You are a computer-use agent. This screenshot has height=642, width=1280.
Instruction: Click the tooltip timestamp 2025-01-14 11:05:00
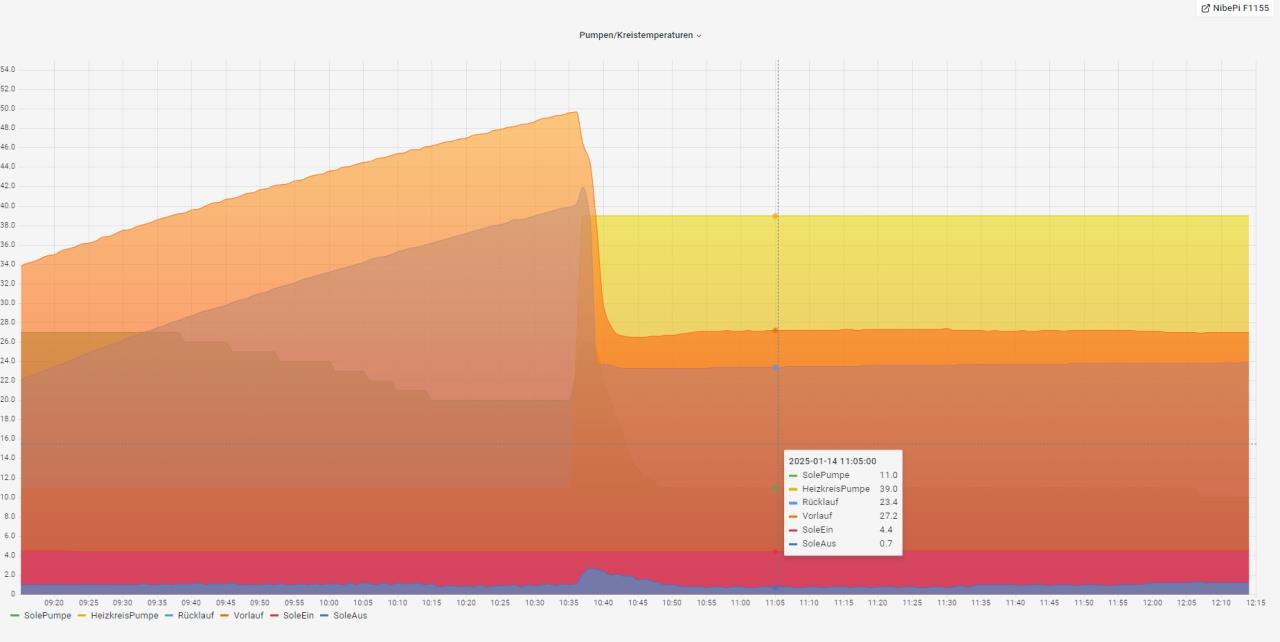pyautogui.click(x=832, y=461)
